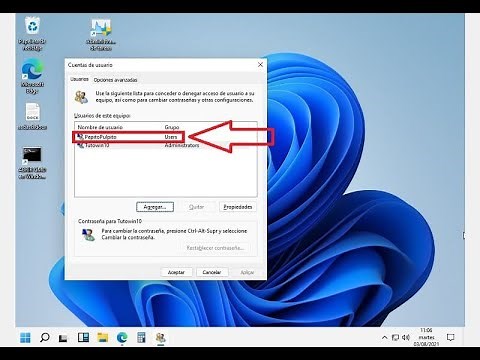Click the network icon in system tray
The height and width of the screenshot is (360, 480).
395,338
